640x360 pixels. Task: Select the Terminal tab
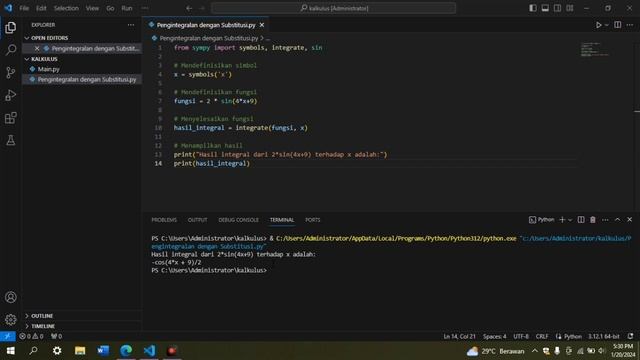(x=282, y=220)
